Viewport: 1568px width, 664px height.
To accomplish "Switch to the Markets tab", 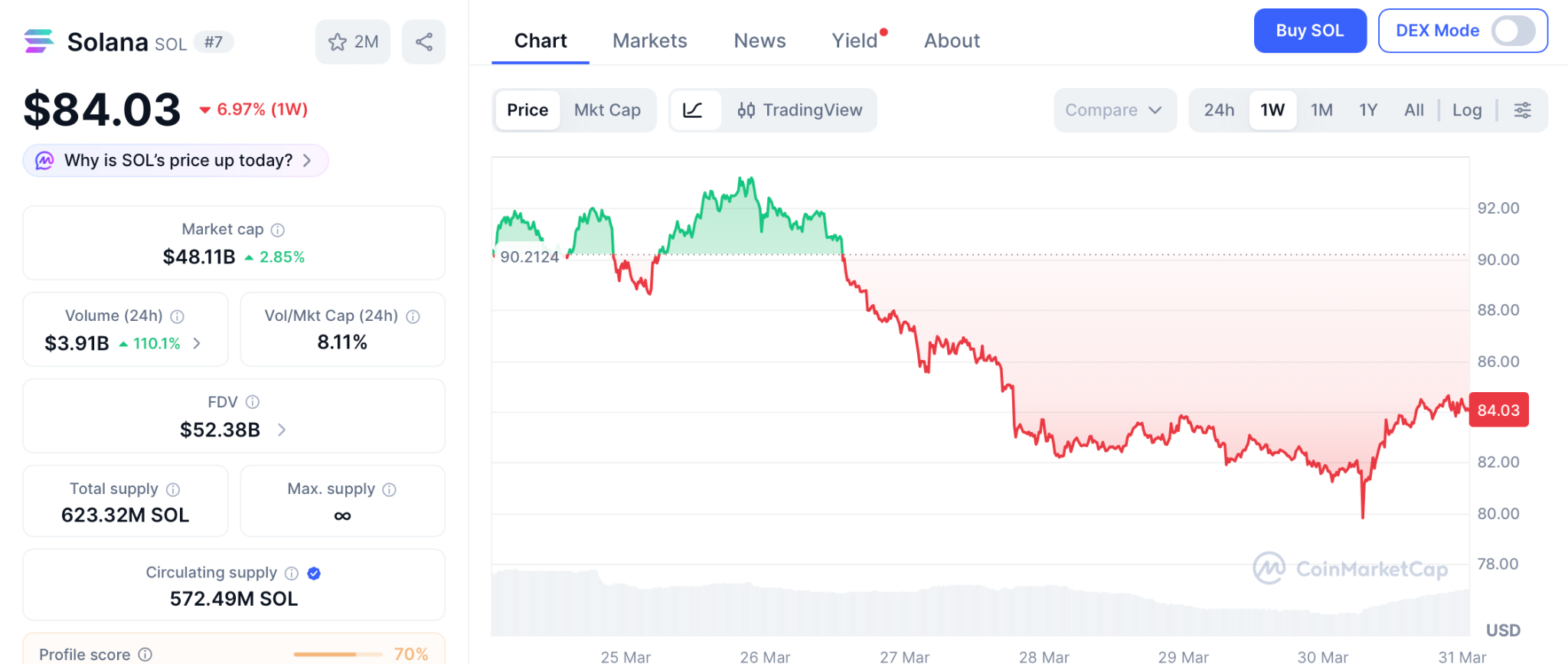I will 650,41.
